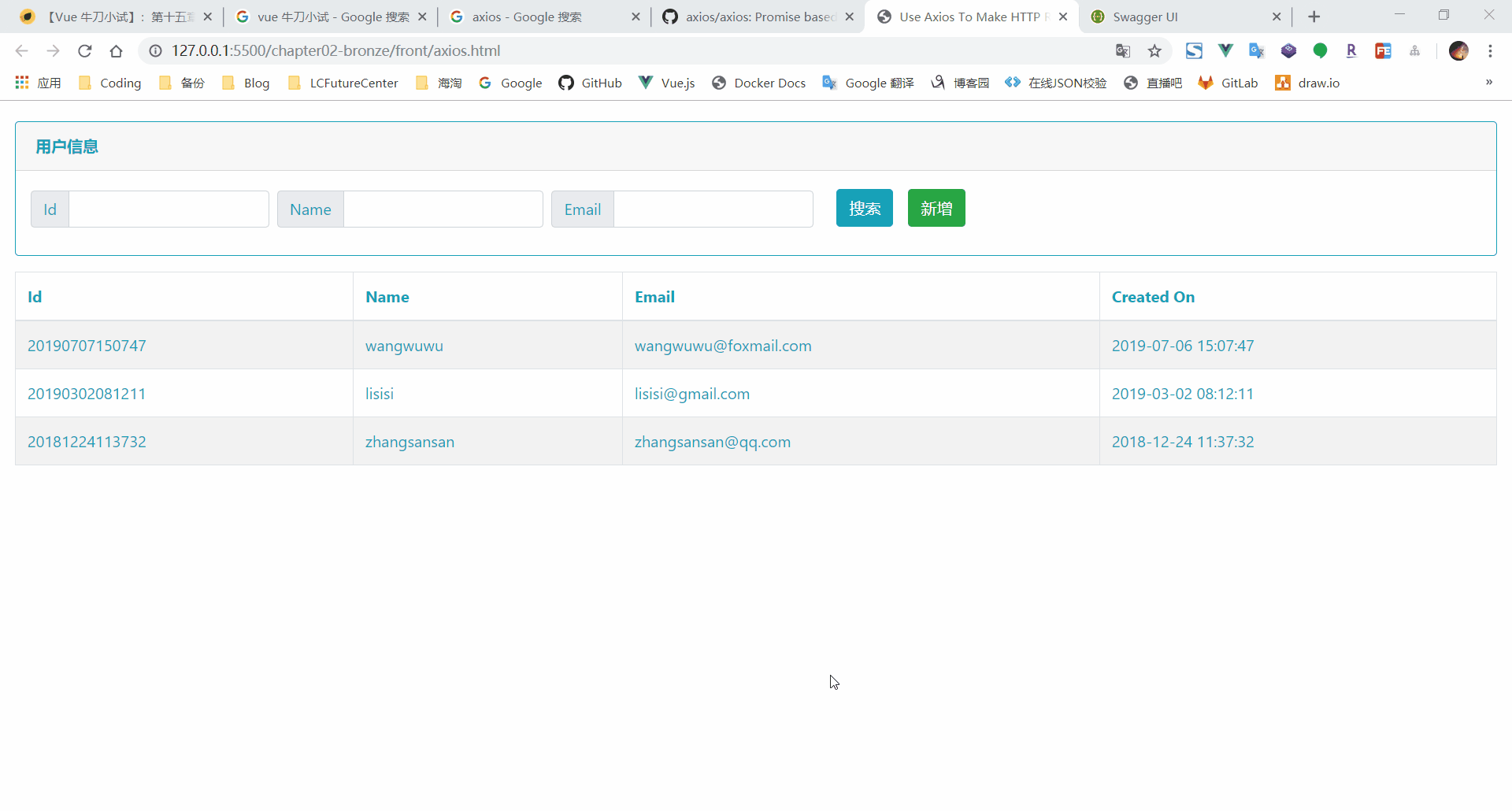Open the 博客园 bookmark
This screenshot has width=1512, height=811.
click(x=960, y=83)
